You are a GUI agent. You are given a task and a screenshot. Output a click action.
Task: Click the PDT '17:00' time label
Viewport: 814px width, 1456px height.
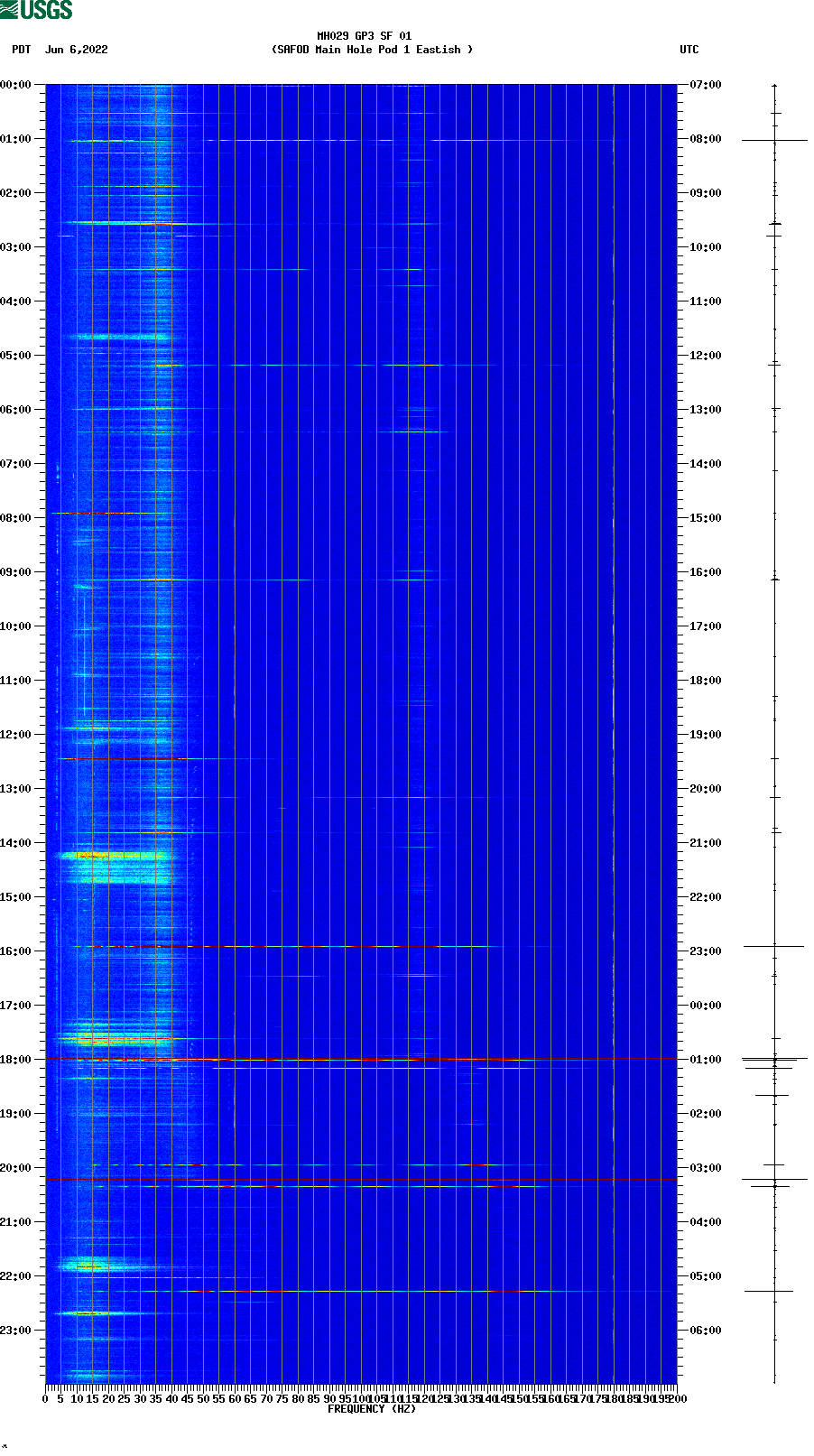pos(15,1006)
